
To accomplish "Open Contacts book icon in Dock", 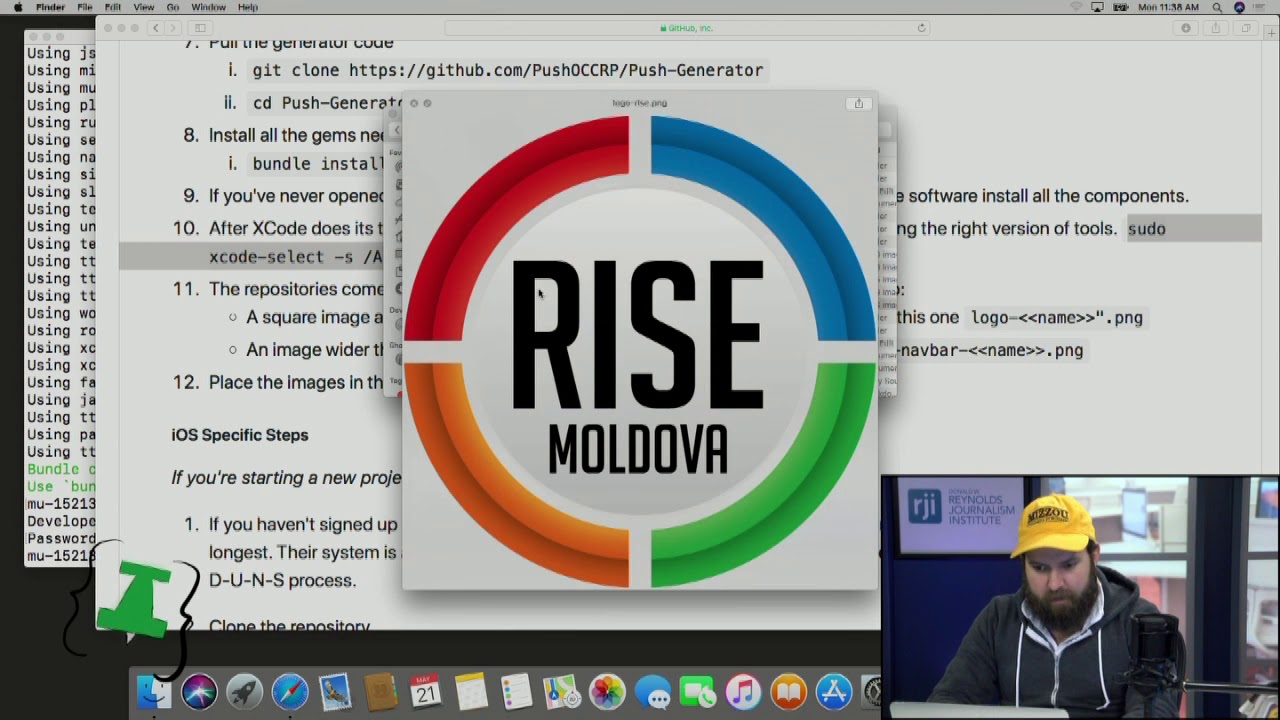I will [x=381, y=692].
